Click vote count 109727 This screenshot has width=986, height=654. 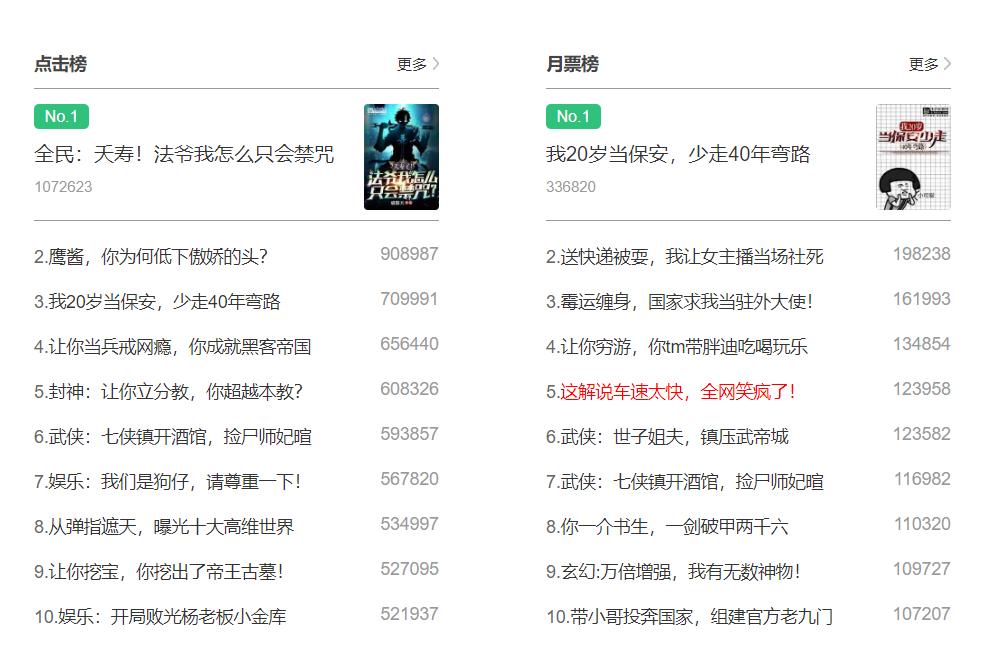922,568
